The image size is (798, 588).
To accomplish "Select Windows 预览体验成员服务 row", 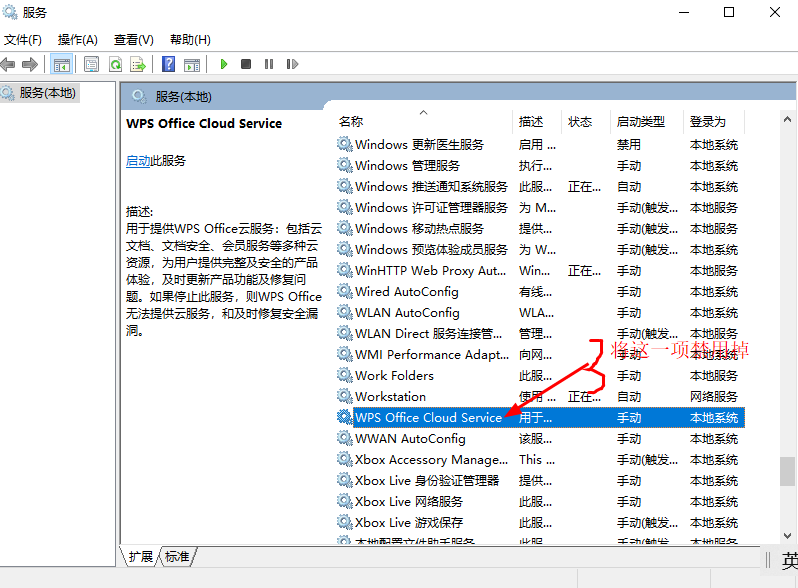I will (540, 249).
